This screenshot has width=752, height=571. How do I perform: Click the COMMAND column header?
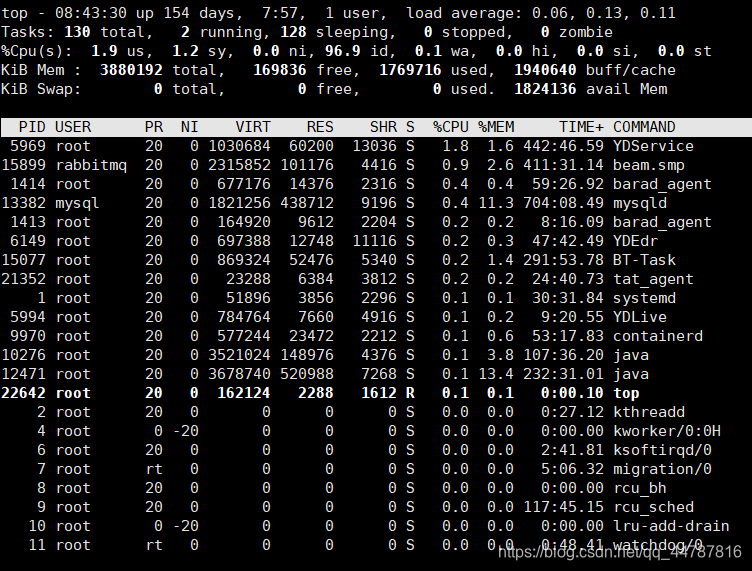click(644, 127)
